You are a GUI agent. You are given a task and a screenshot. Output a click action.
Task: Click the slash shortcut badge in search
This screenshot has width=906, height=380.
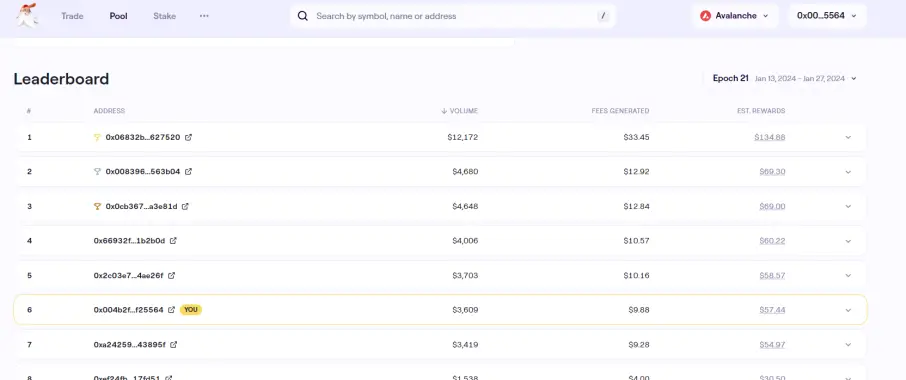click(x=603, y=16)
